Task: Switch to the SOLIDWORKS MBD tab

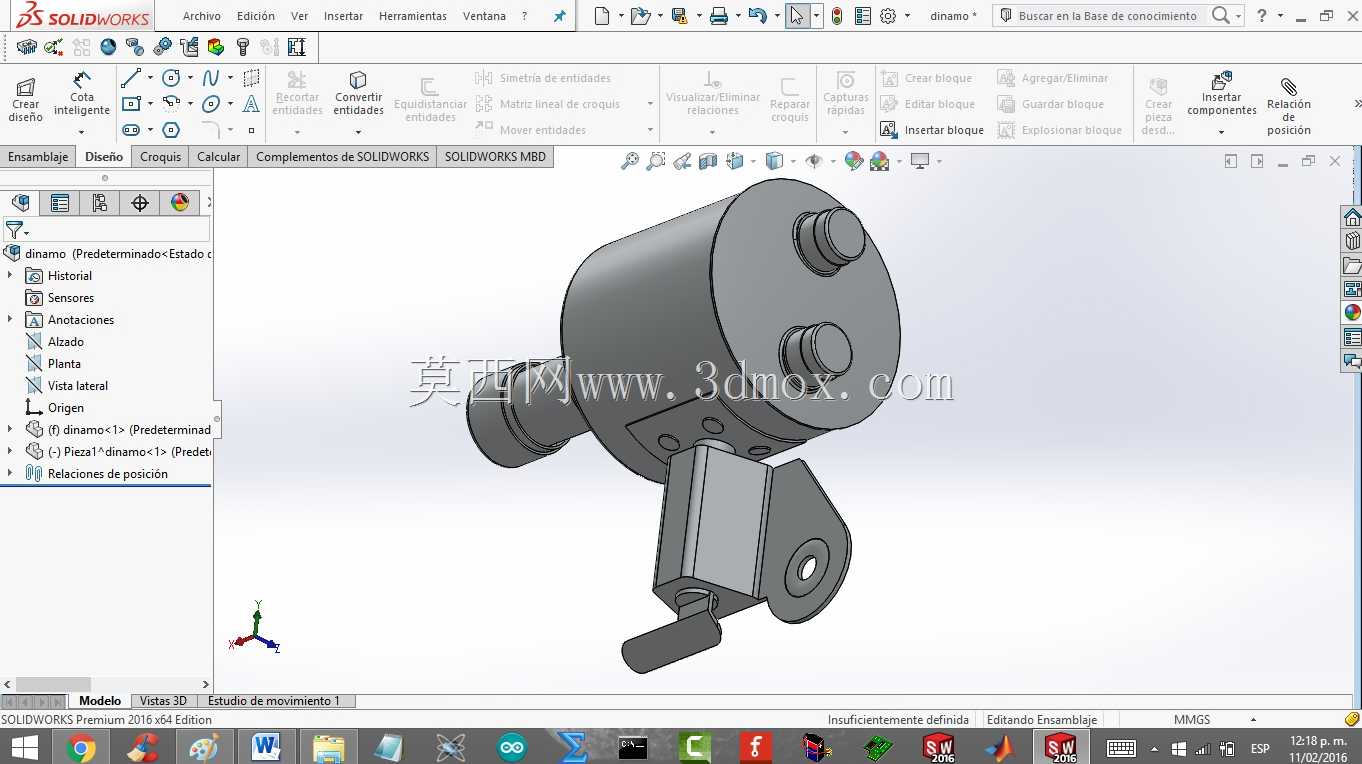Action: [495, 157]
